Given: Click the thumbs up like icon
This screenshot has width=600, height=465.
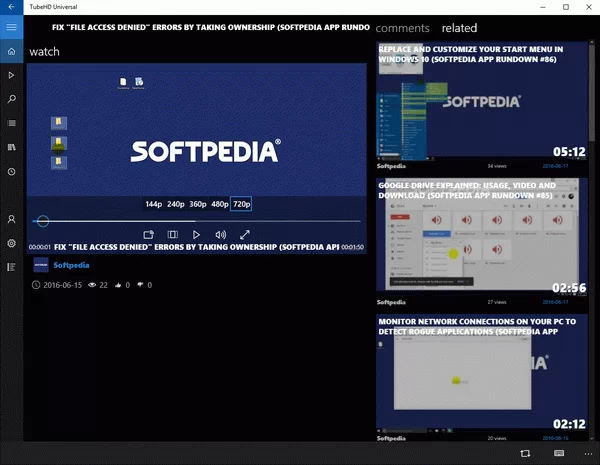Looking at the screenshot, I should coord(118,285).
